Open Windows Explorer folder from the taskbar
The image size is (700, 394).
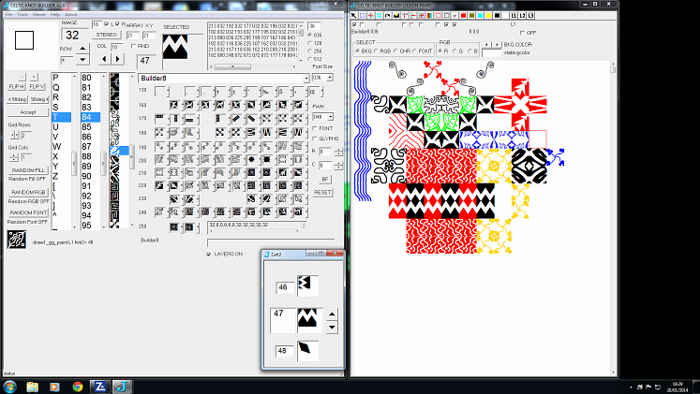coord(32,387)
